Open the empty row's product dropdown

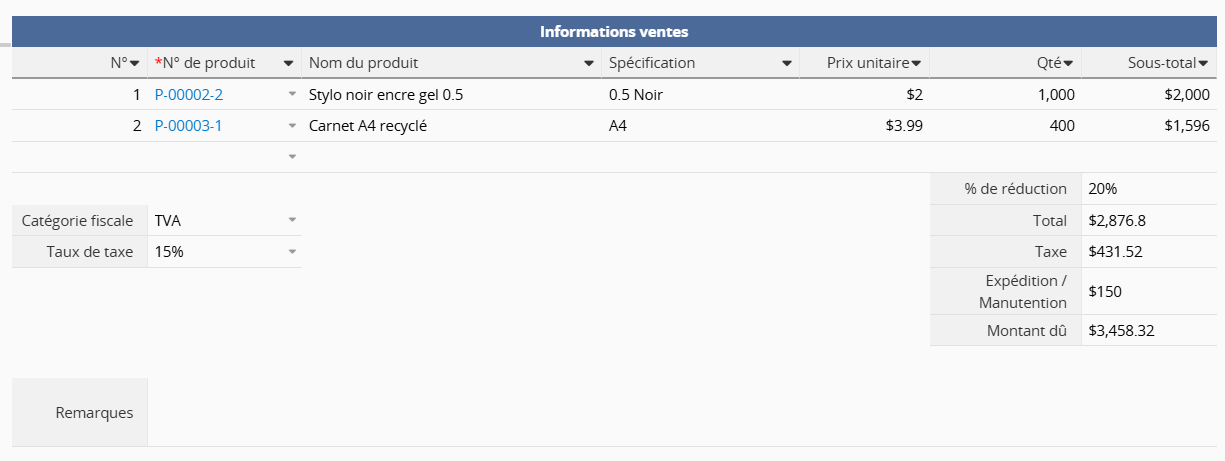tap(292, 157)
